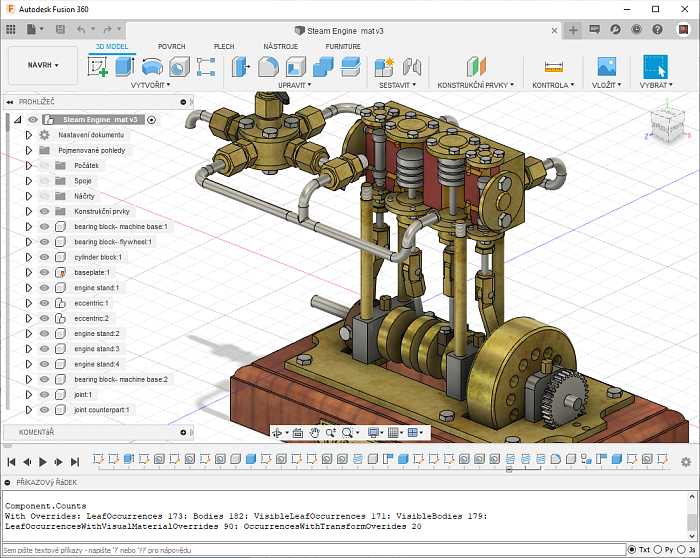Expand the Náčrty folder in browser
This screenshot has height=558, width=700.
pyautogui.click(x=29, y=196)
